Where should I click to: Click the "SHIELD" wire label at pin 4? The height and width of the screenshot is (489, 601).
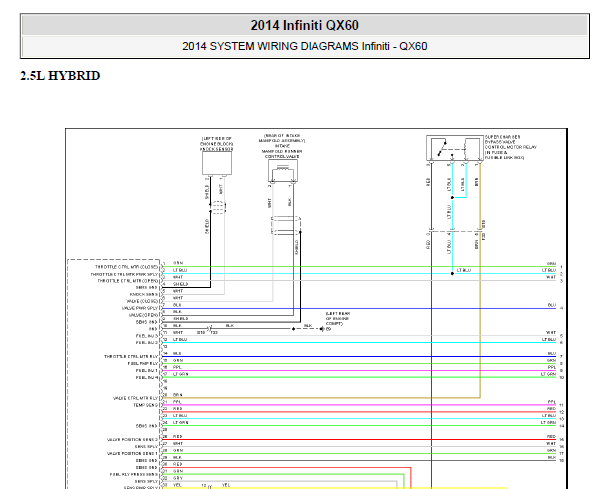181,284
